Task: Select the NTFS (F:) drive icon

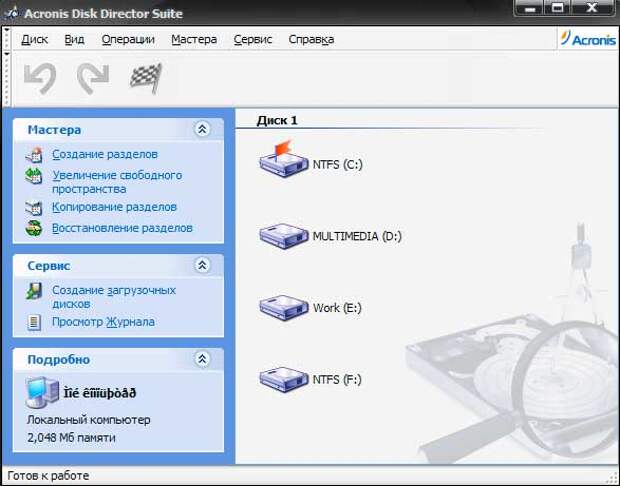Action: pyautogui.click(x=284, y=380)
